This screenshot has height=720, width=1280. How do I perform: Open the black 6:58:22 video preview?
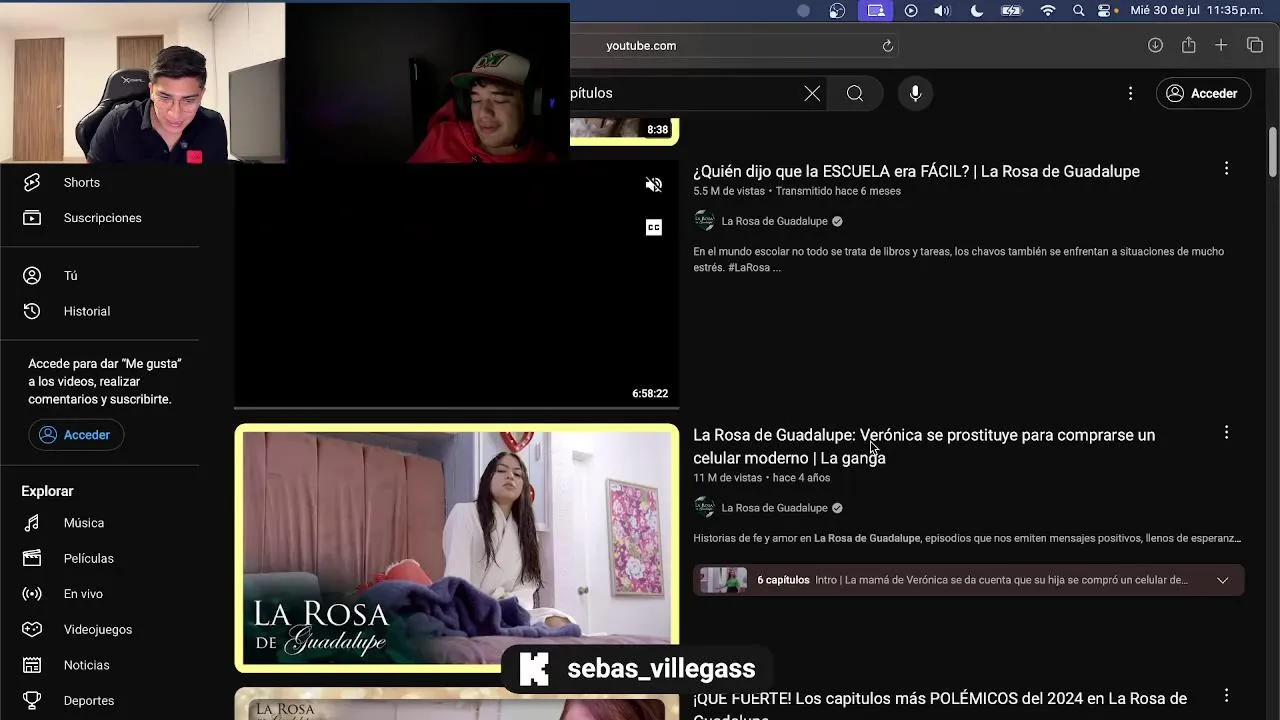click(457, 285)
